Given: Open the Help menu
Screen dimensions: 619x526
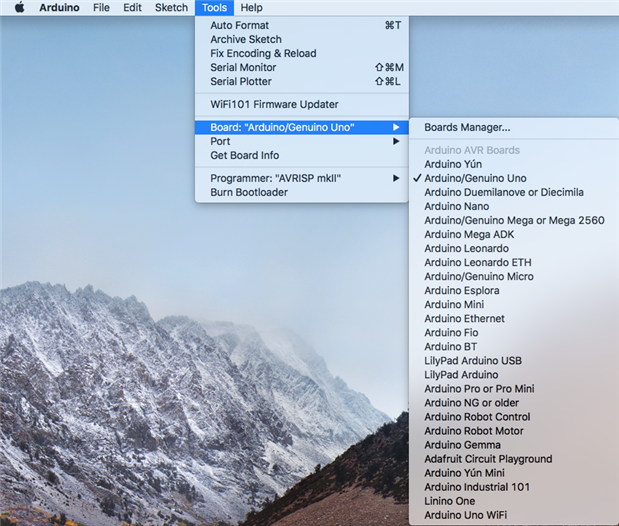Looking at the screenshot, I should 251,8.
